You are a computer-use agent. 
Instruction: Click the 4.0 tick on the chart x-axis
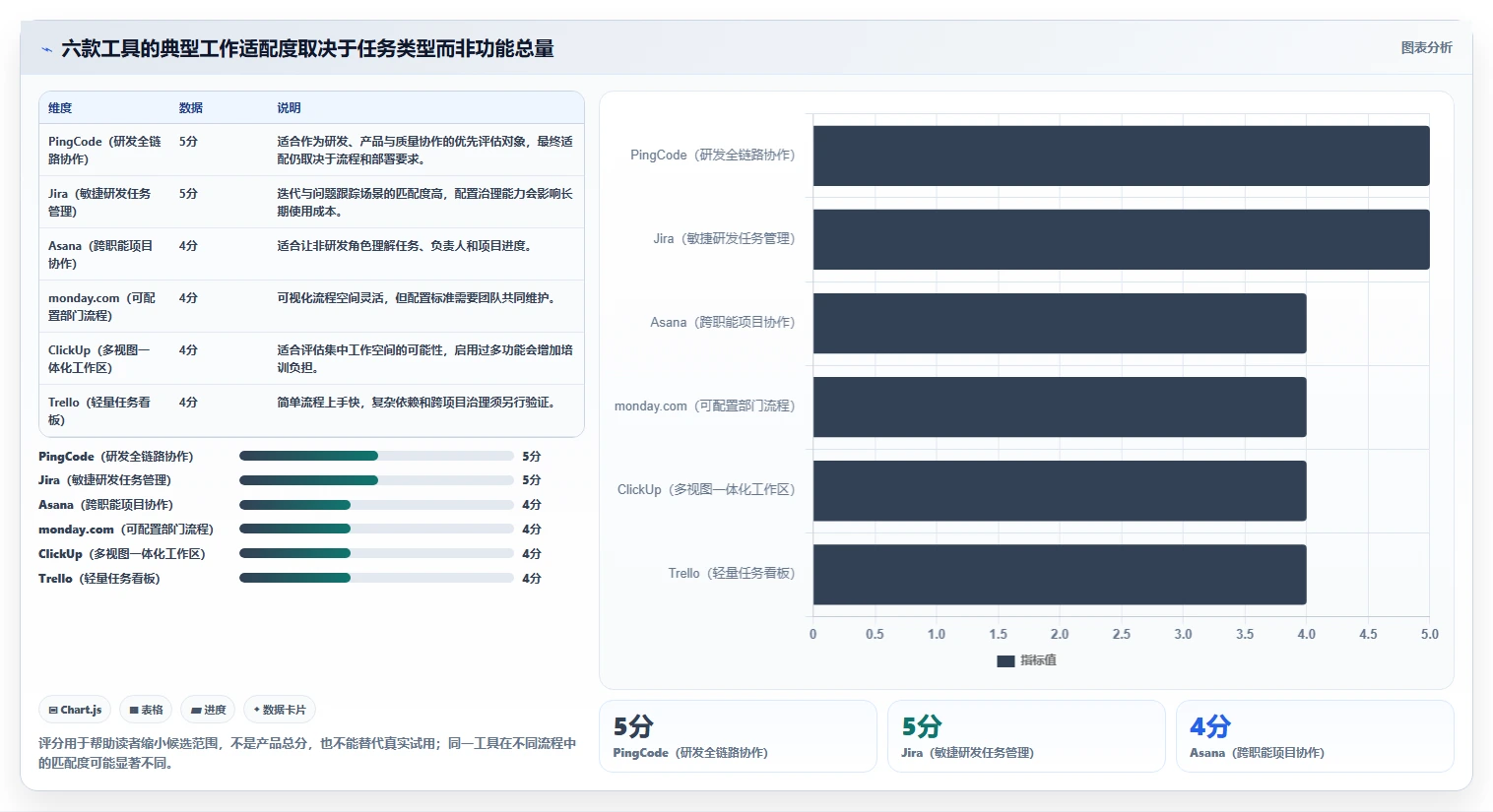(x=1306, y=635)
